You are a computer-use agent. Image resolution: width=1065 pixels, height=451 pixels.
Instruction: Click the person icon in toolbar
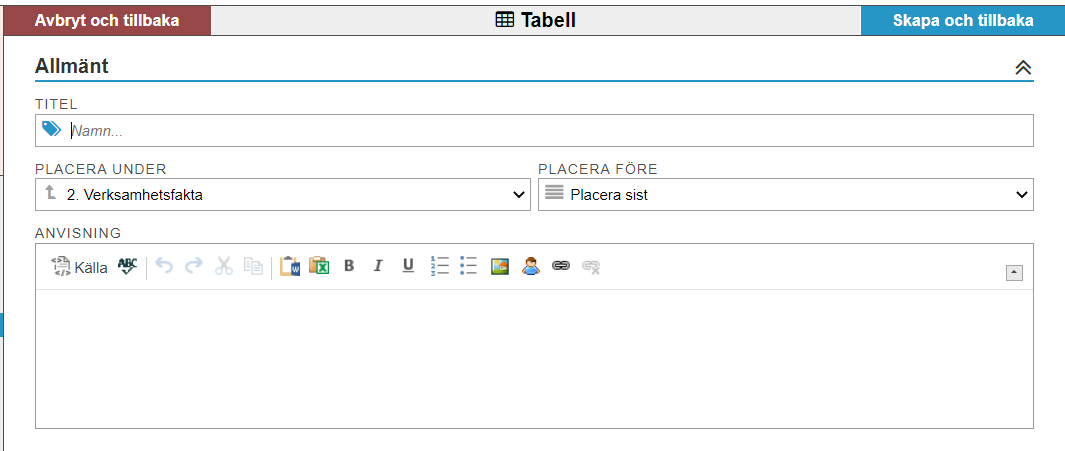point(530,266)
